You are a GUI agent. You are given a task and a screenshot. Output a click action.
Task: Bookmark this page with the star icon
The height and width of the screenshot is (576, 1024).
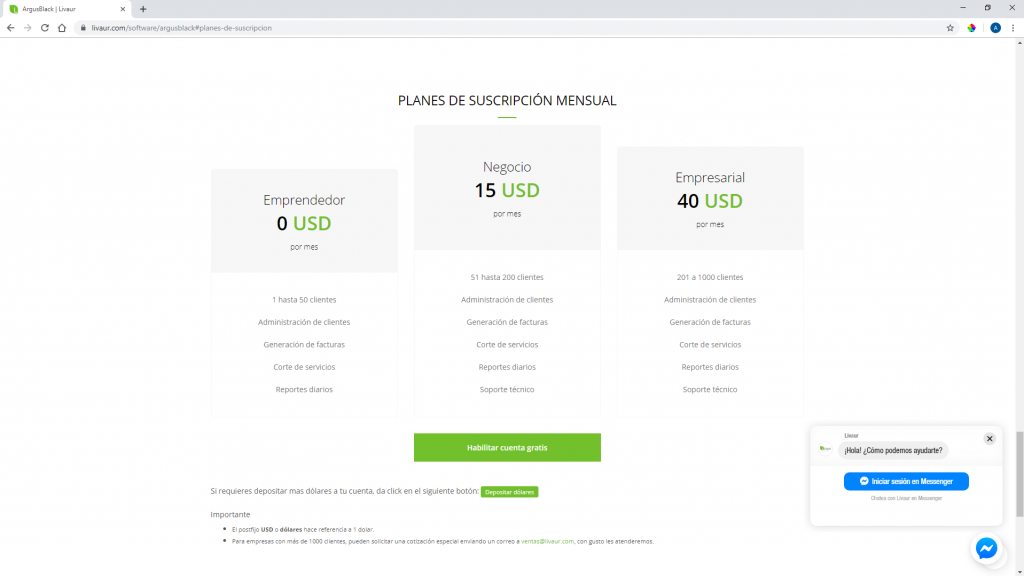click(950, 28)
